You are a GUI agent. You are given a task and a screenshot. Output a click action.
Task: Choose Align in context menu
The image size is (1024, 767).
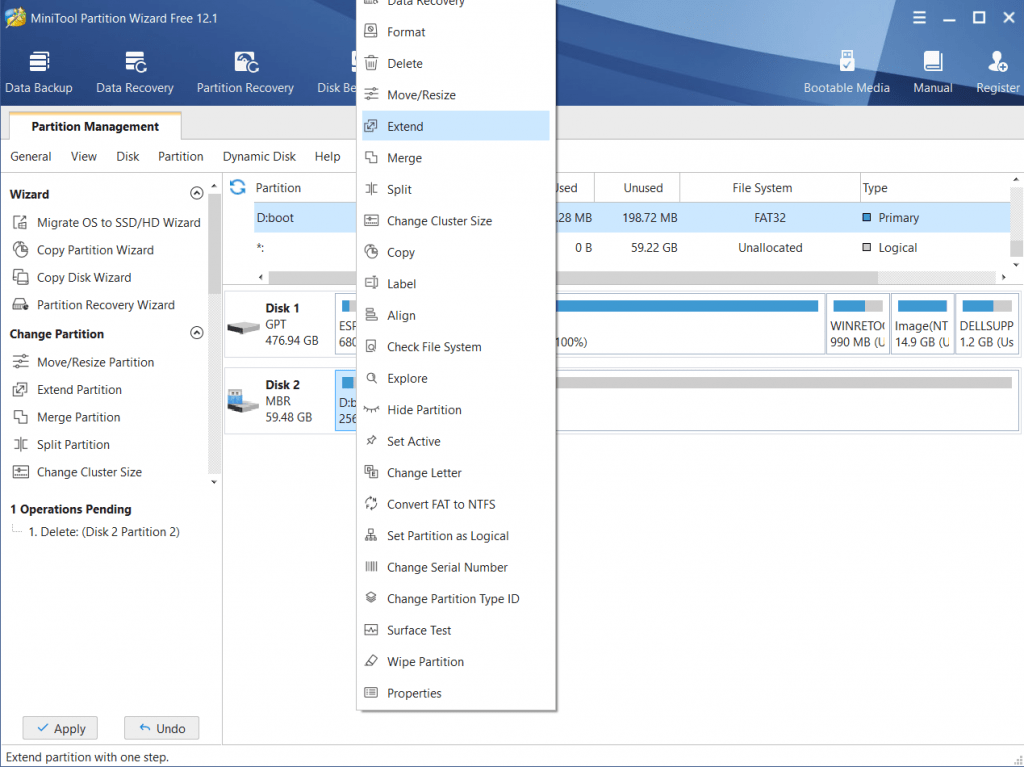[x=456, y=315]
